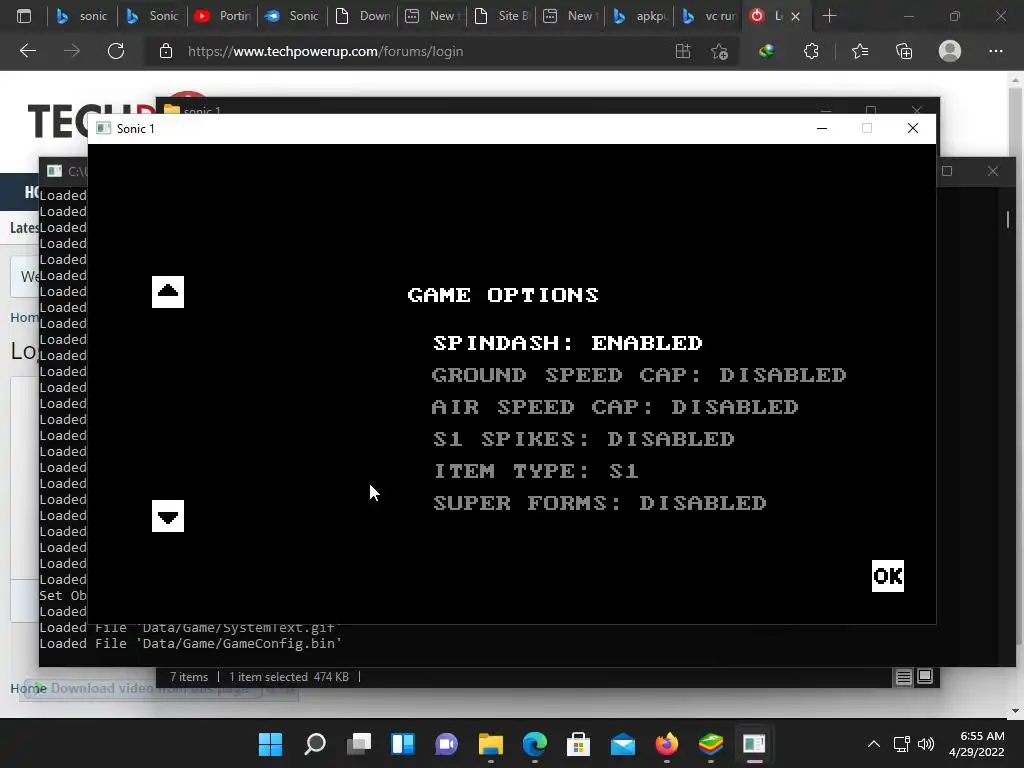
Task: Open the Favorites list icon
Action: pyautogui.click(x=860, y=51)
